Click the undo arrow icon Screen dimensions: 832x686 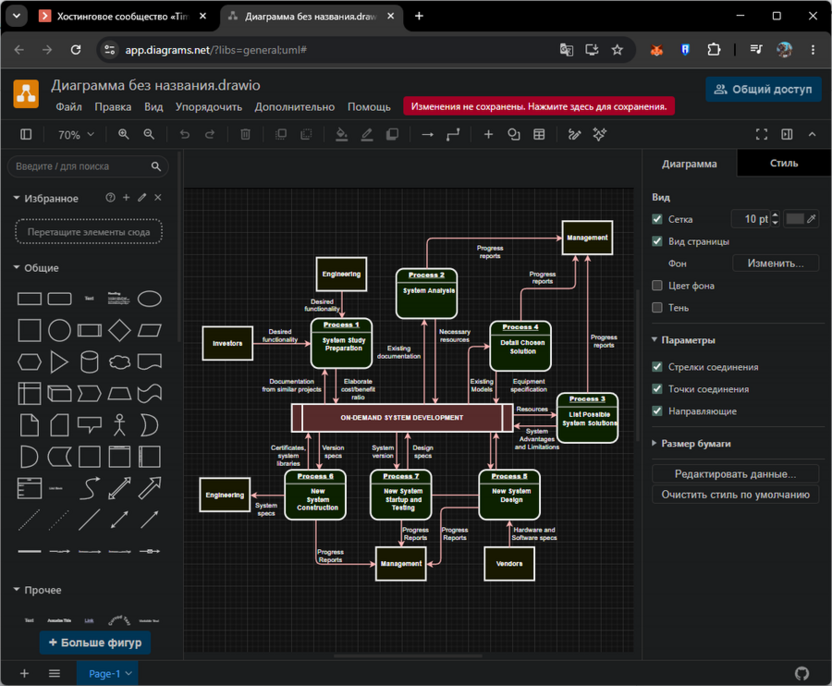[x=185, y=134]
